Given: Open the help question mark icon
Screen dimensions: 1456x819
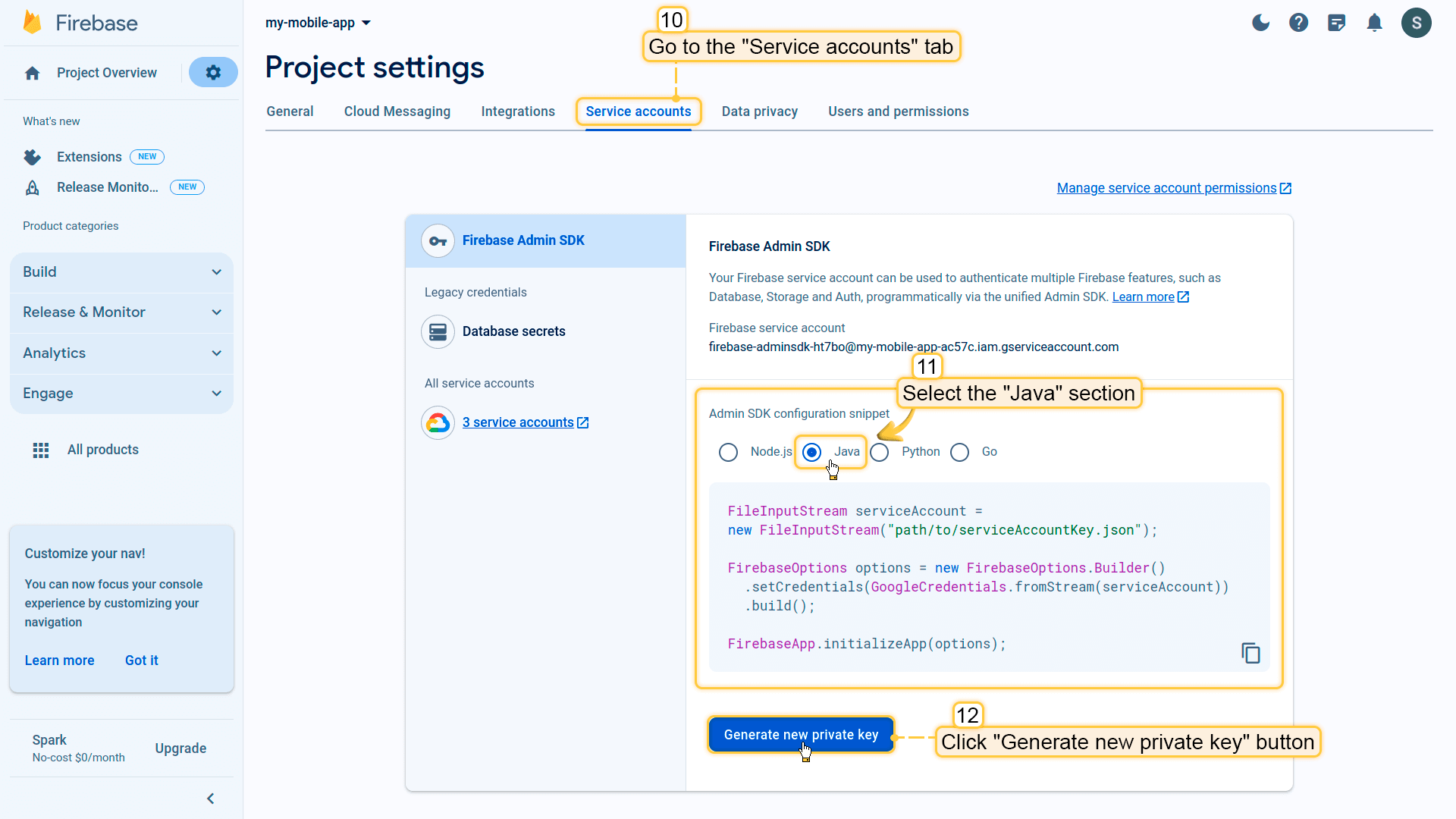Looking at the screenshot, I should [1298, 23].
